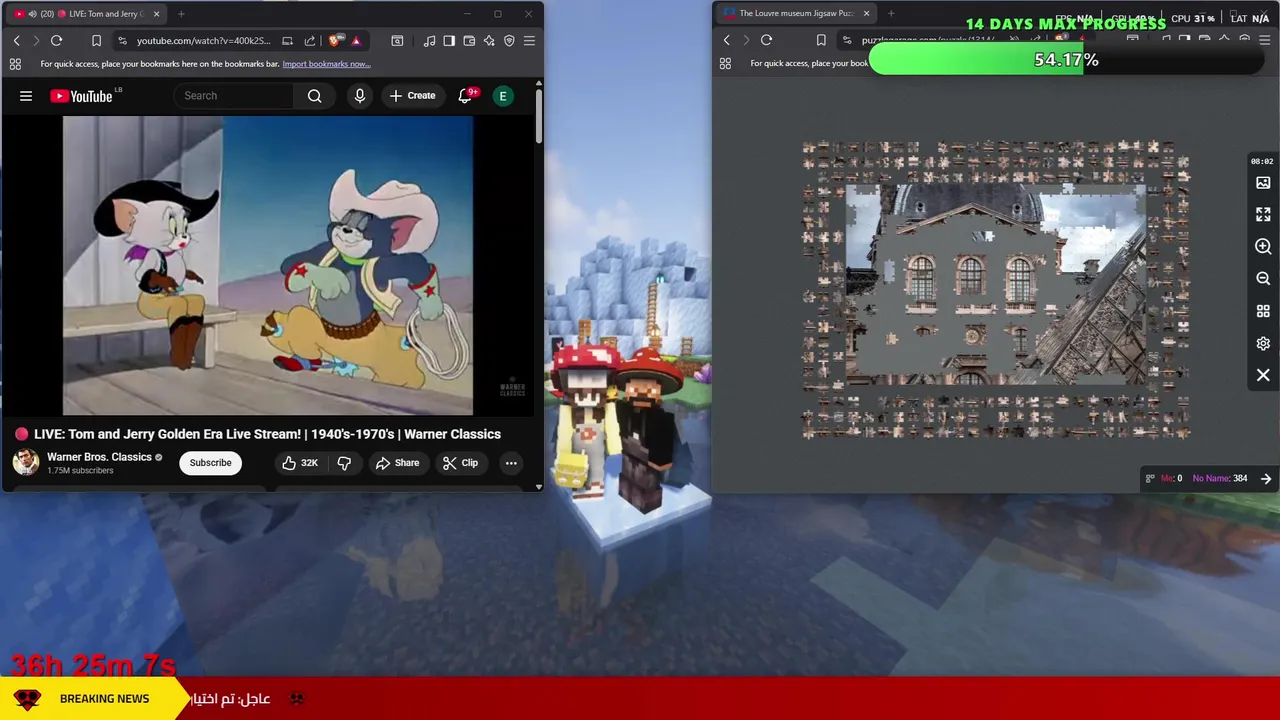Image resolution: width=1280 pixels, height=720 pixels.
Task: Click the YouTube search field
Action: tap(234, 96)
